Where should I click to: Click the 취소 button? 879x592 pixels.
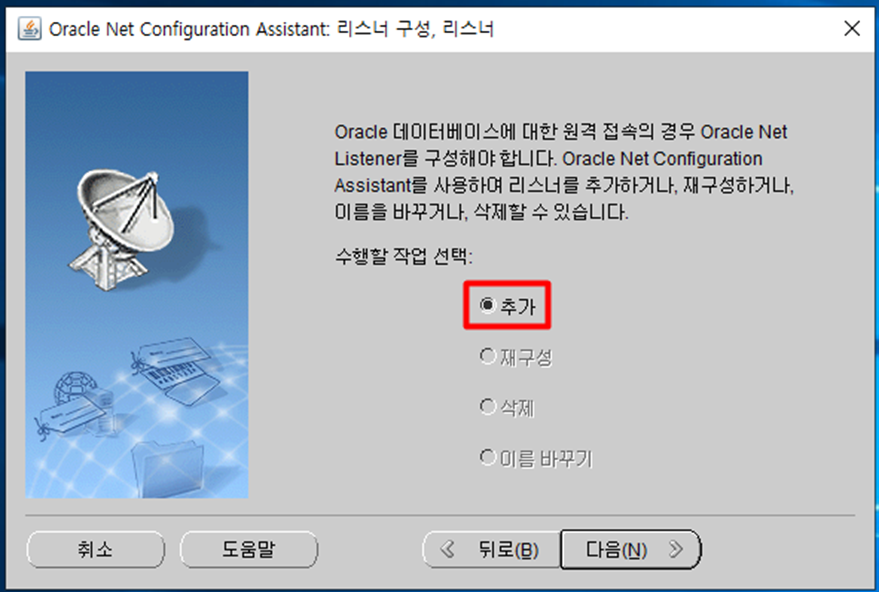(x=95, y=549)
